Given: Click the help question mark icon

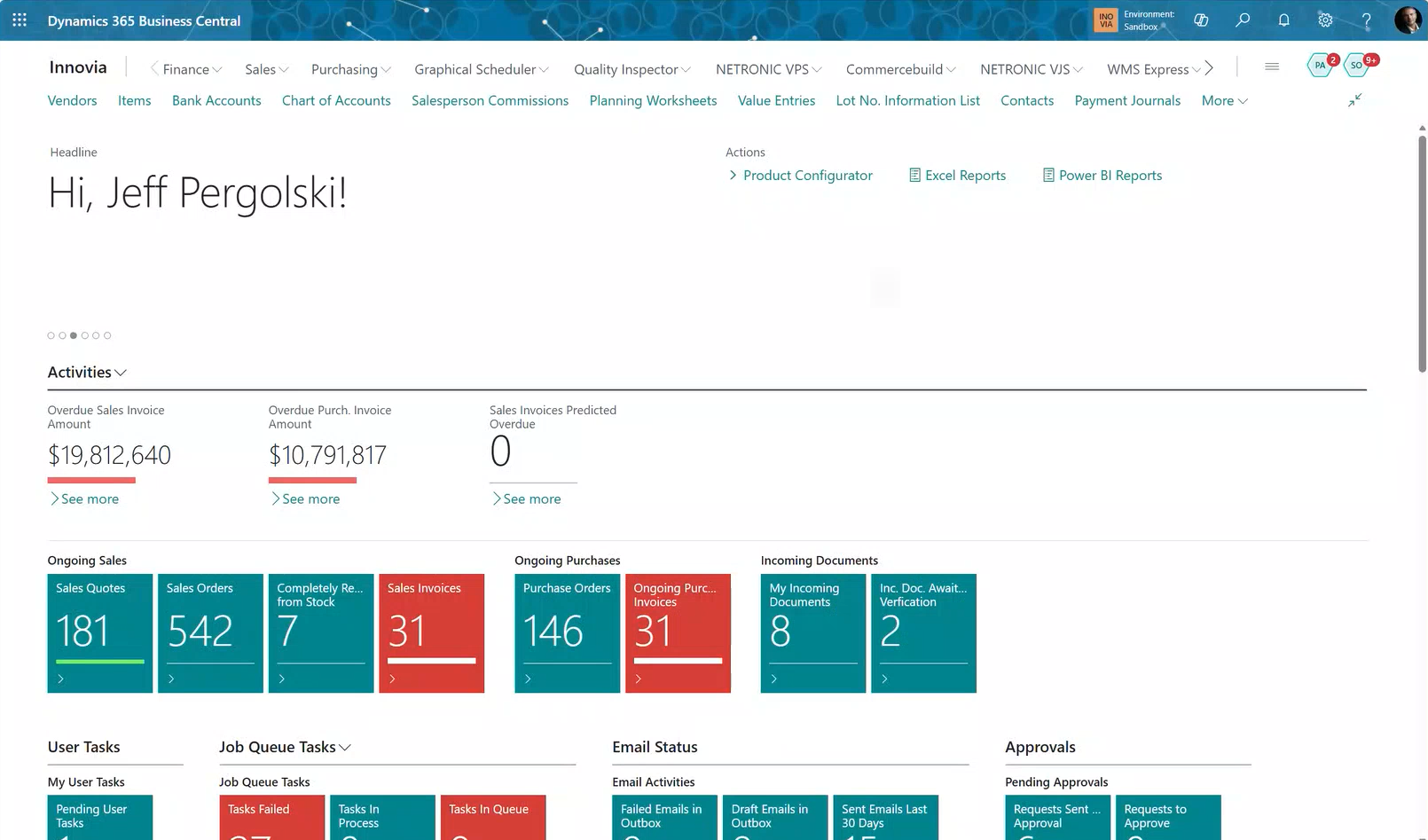Looking at the screenshot, I should pyautogui.click(x=1366, y=20).
